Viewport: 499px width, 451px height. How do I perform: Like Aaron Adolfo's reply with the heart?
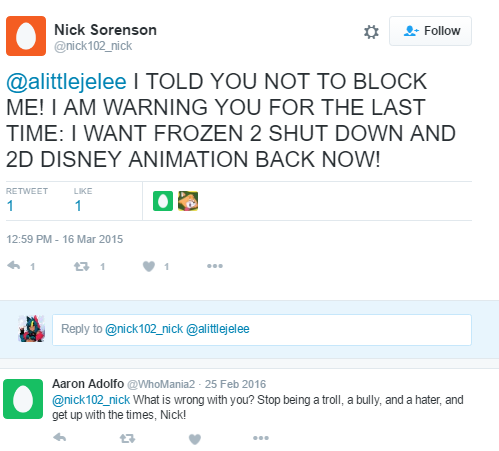click(x=195, y=439)
